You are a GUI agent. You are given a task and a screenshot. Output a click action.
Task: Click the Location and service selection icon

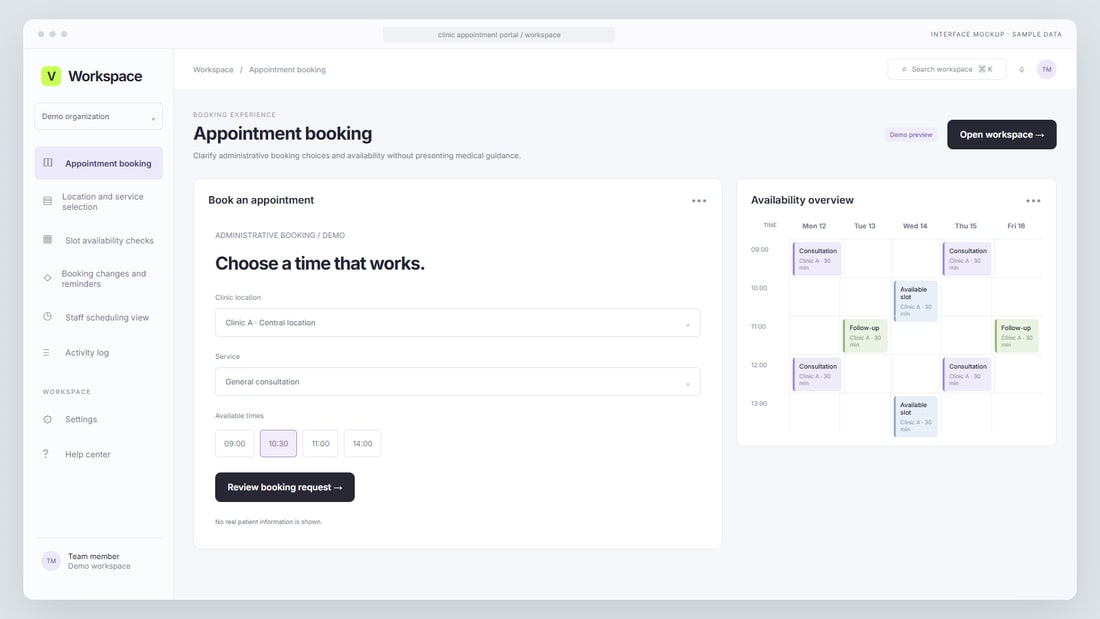tap(48, 201)
